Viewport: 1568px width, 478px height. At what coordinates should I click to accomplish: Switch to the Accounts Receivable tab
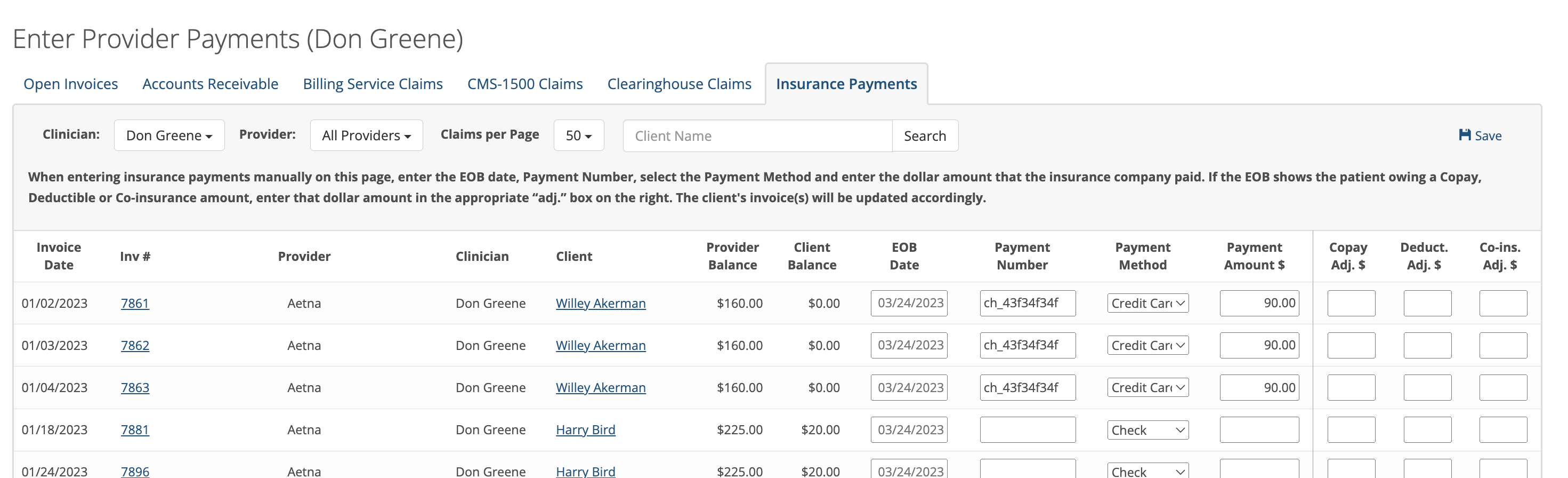tap(210, 84)
